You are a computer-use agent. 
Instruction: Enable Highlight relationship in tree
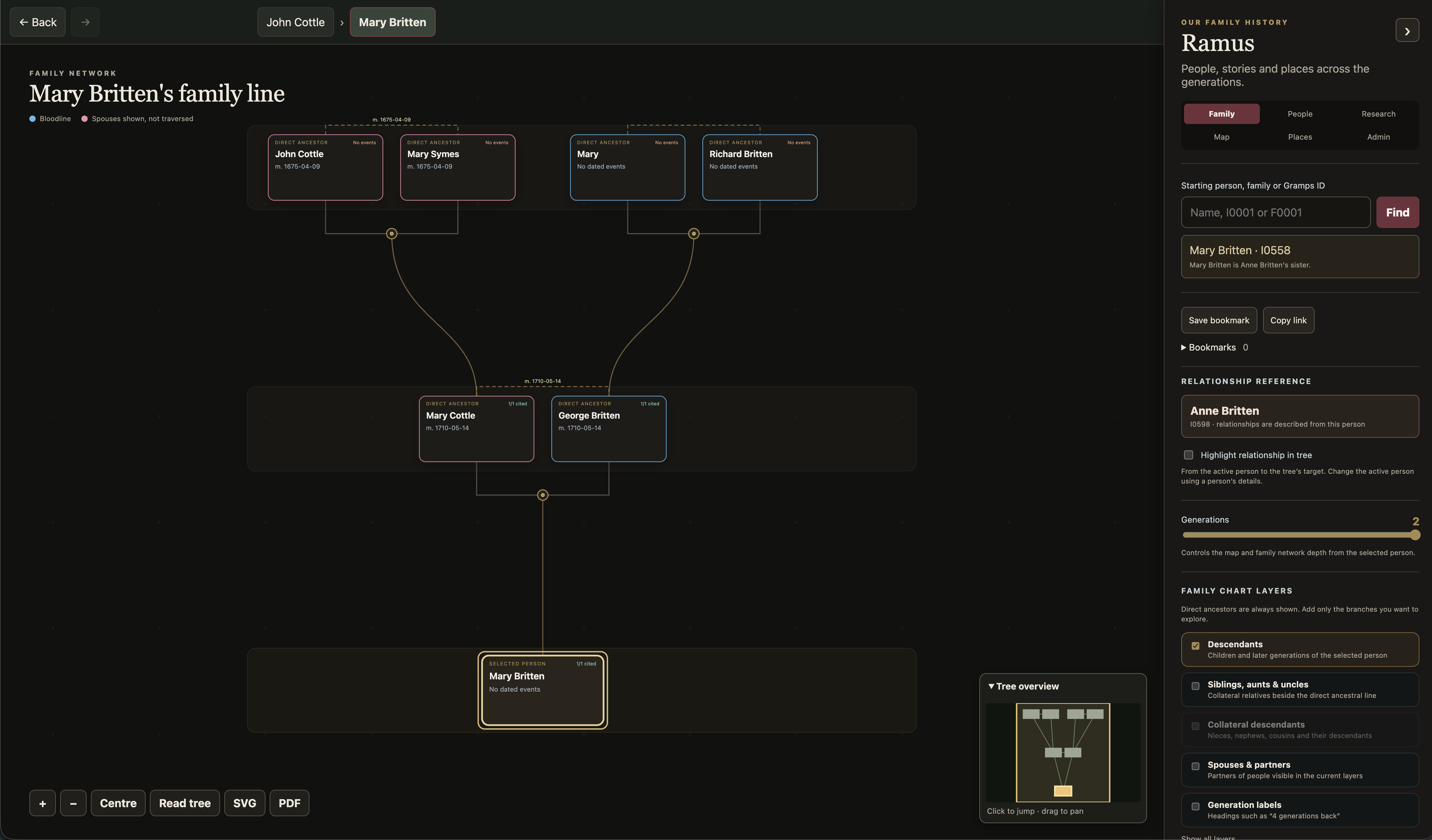click(x=1188, y=455)
